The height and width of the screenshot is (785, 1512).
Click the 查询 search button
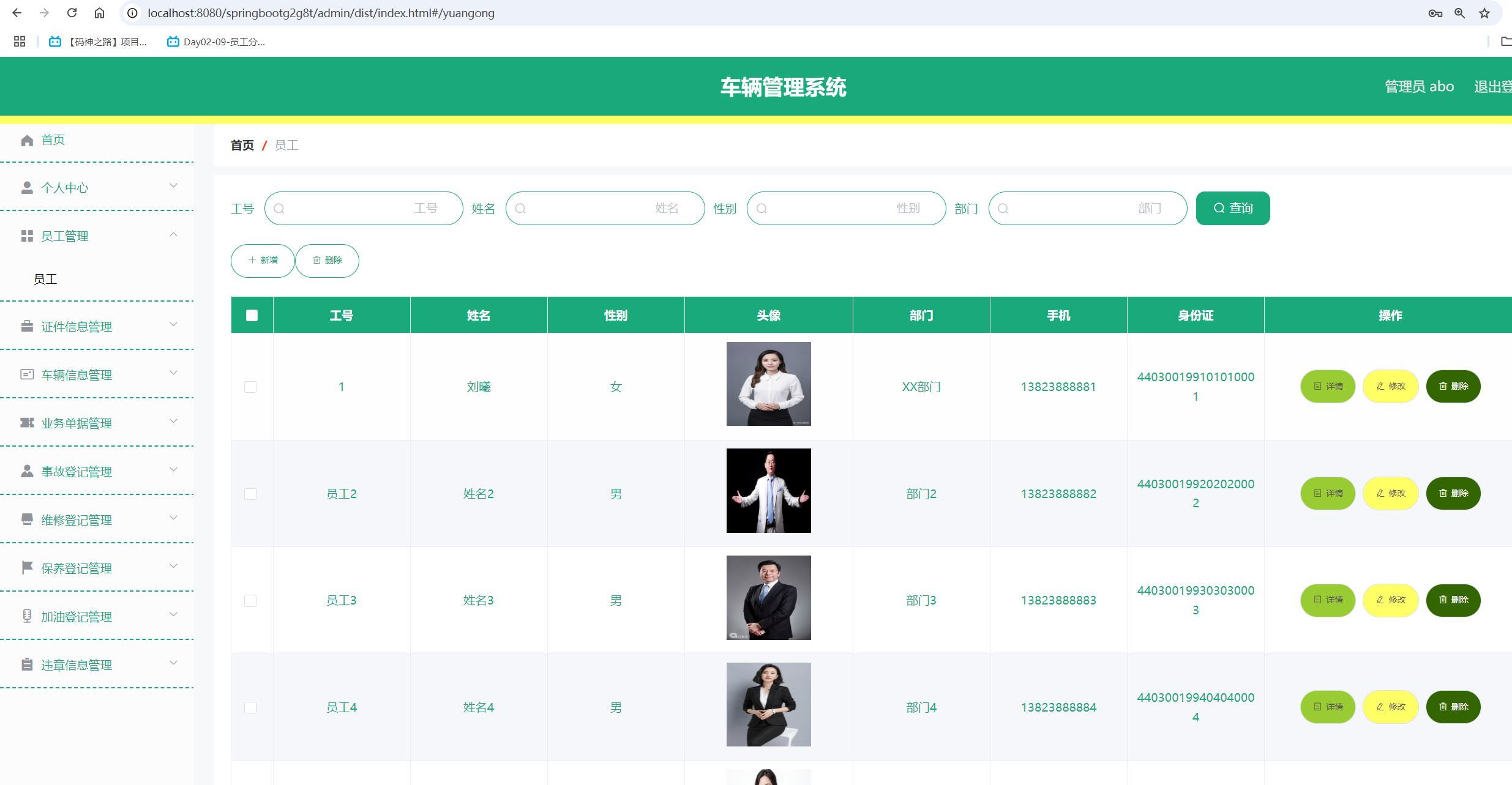(x=1232, y=208)
